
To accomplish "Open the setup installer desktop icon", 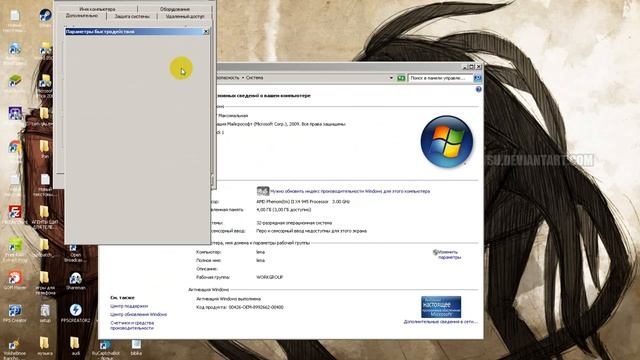I will [x=45, y=310].
